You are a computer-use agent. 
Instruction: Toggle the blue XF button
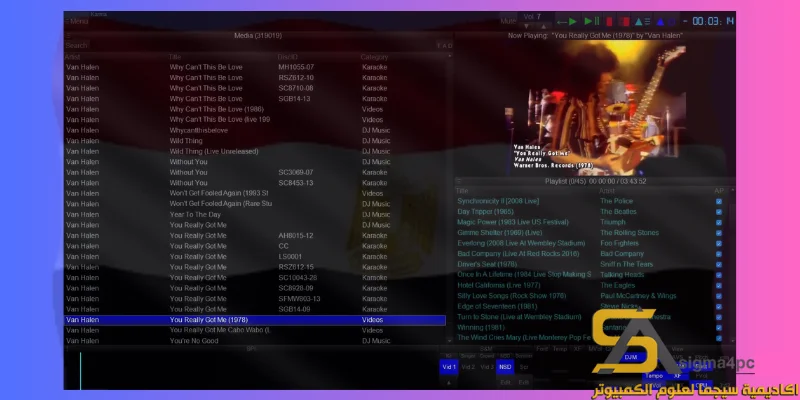coord(677,376)
